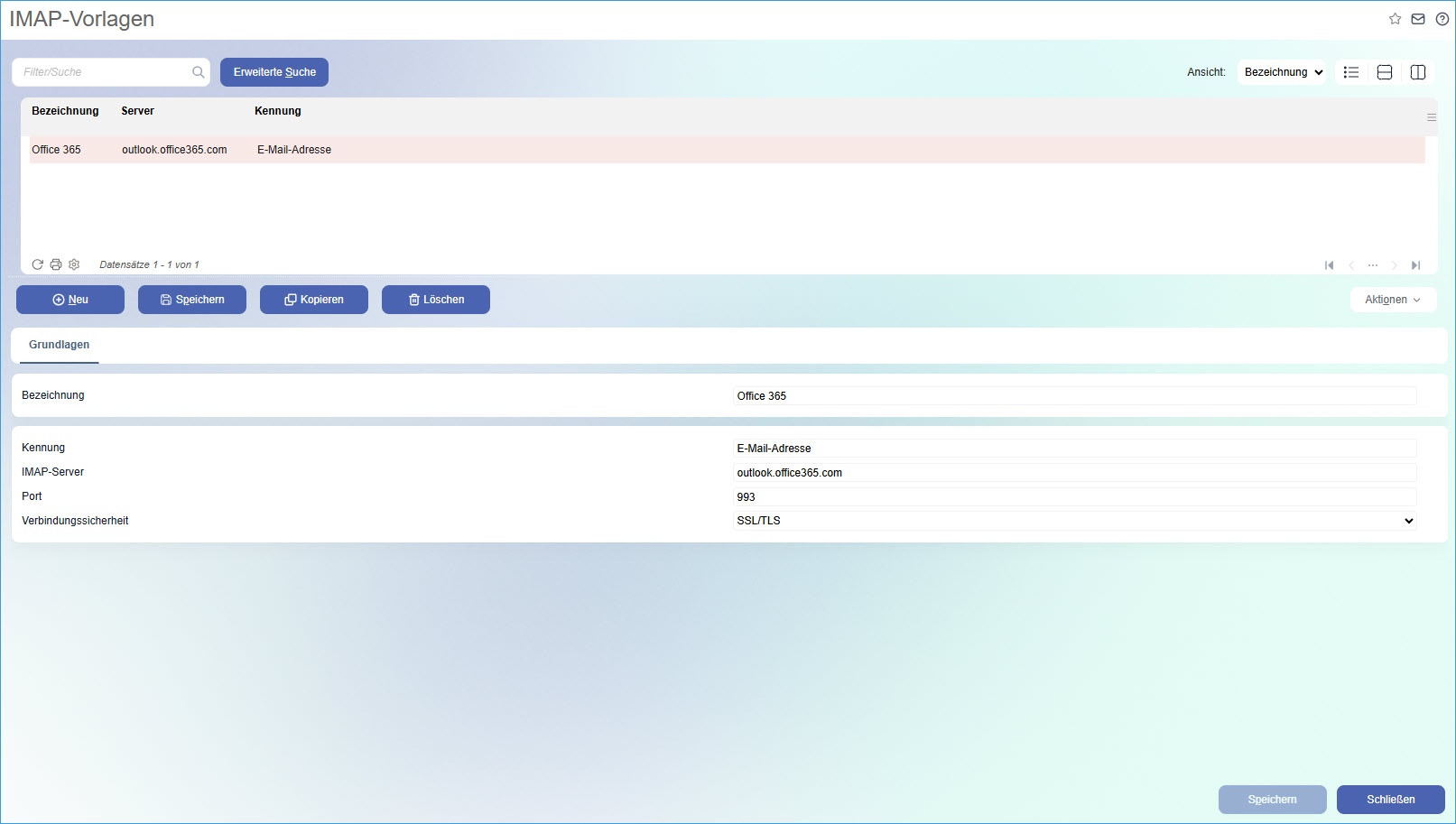Click Speichern button in the toolbar
This screenshot has height=824, width=1456.
pos(192,300)
